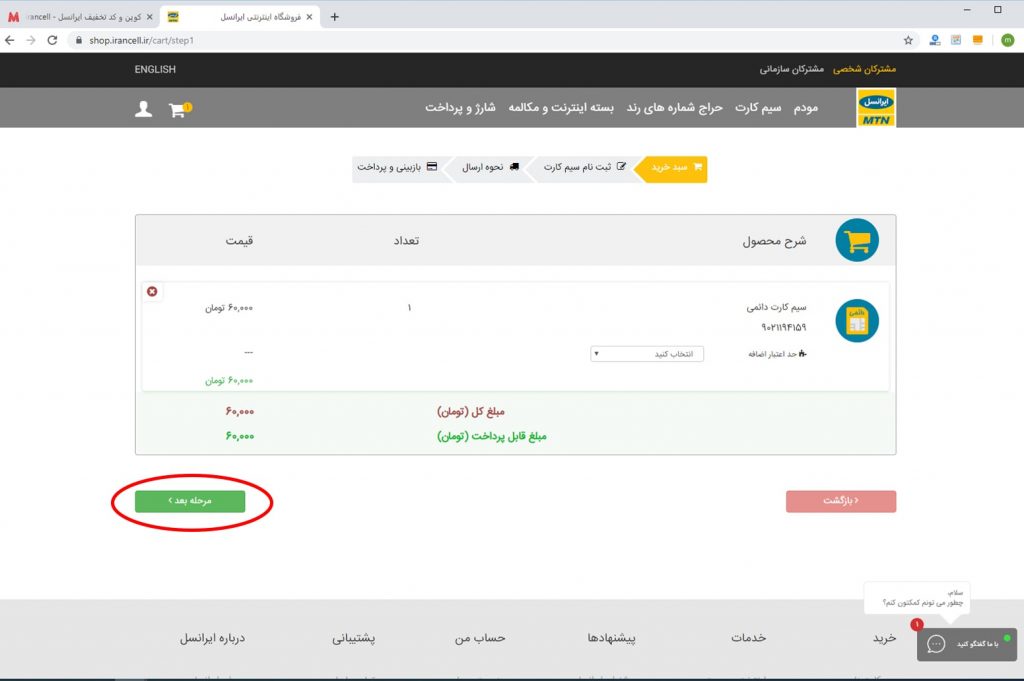Click the phone number ۹۰۲۱۱۹۴۱۵۹ text
Image resolution: width=1024 pixels, height=681 pixels.
click(784, 327)
